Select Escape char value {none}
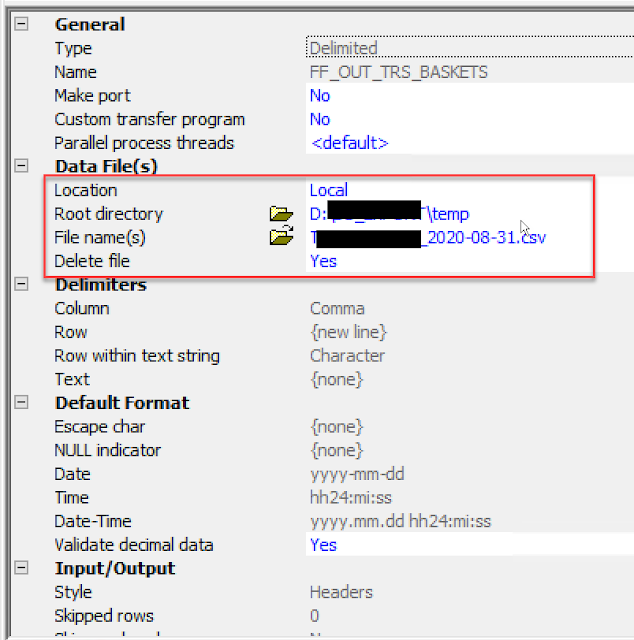Viewport: 634px width, 640px height. point(337,427)
